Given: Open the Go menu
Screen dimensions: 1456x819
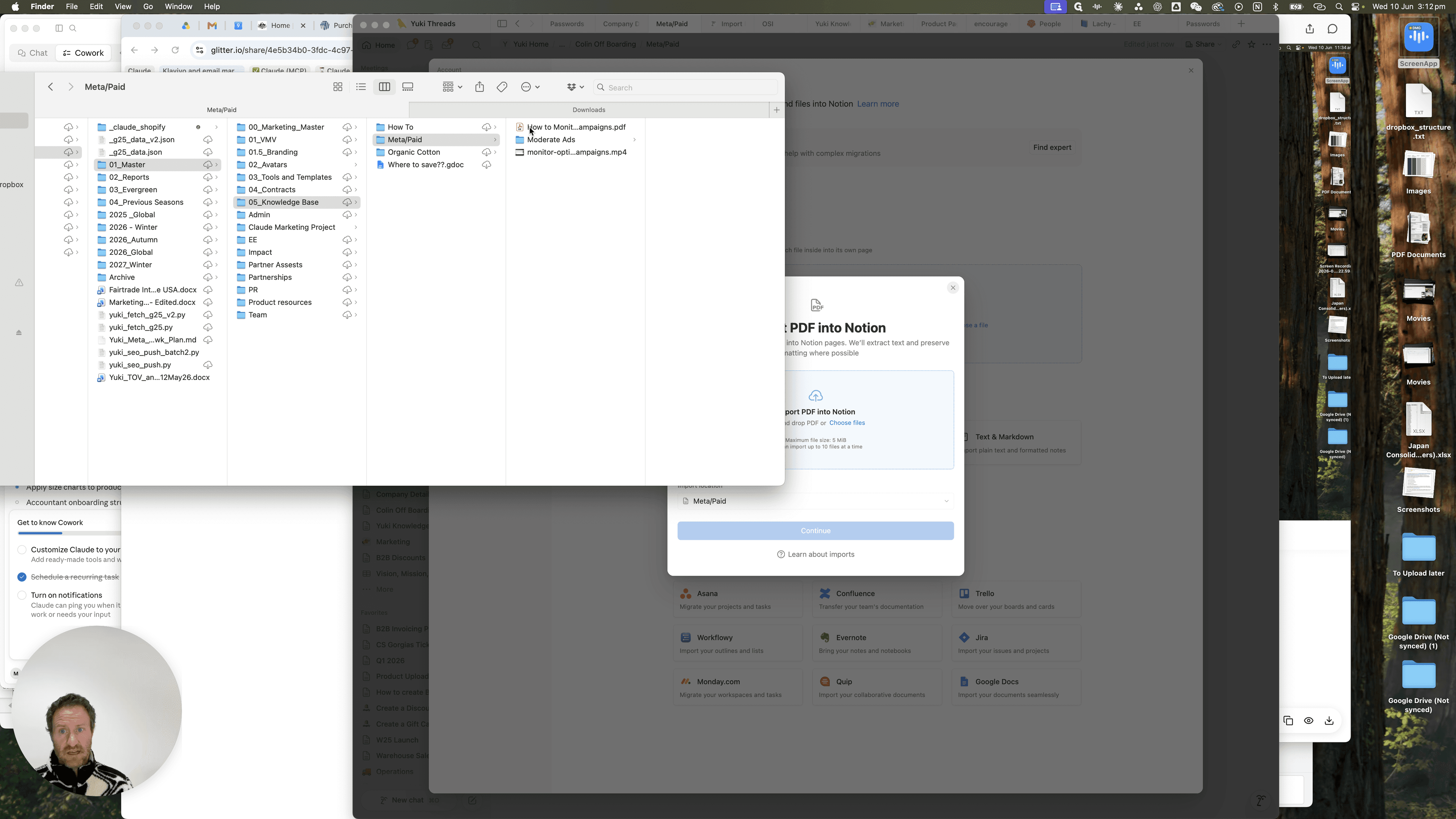Looking at the screenshot, I should [148, 7].
